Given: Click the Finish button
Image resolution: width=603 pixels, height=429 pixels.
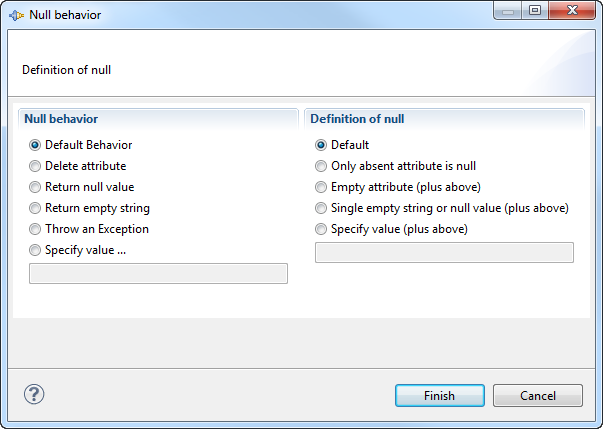Looking at the screenshot, I should (x=440, y=396).
